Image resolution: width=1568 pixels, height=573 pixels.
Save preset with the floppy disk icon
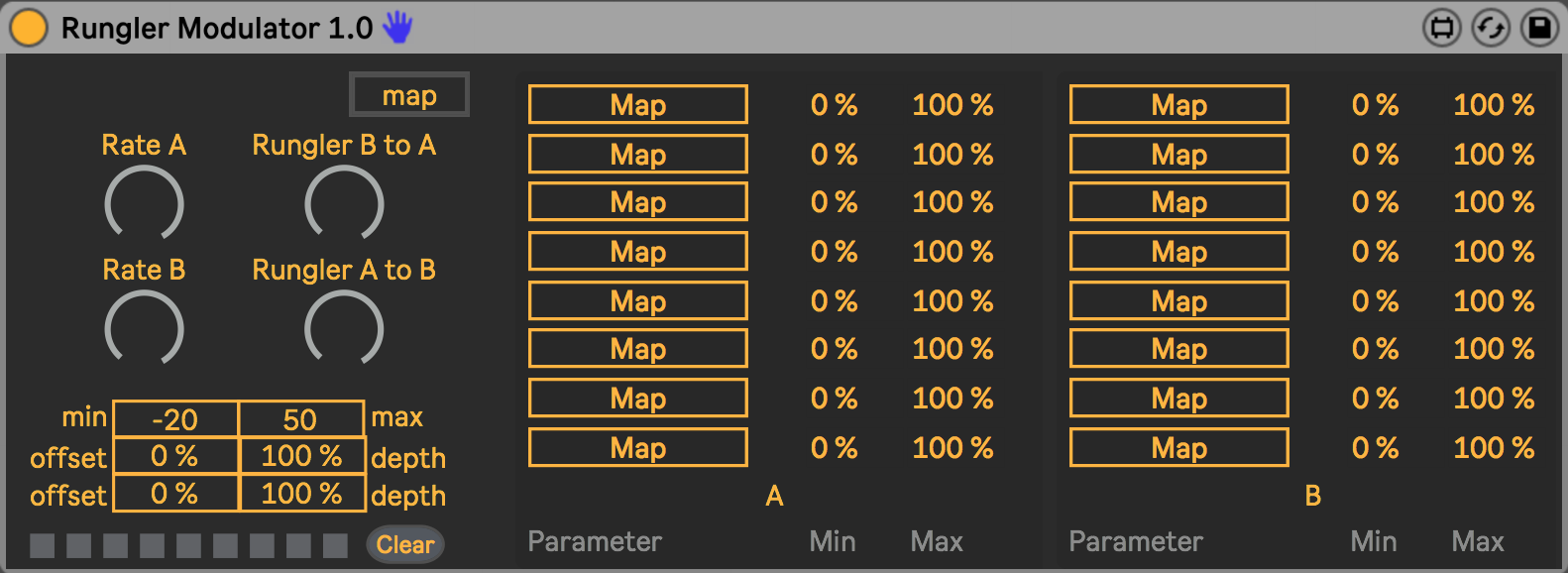pyautogui.click(x=1539, y=28)
